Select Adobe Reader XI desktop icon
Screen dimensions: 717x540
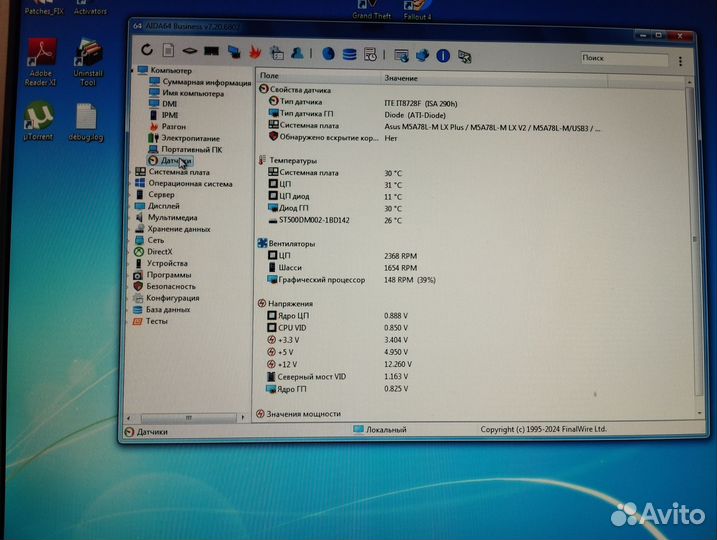point(41,60)
